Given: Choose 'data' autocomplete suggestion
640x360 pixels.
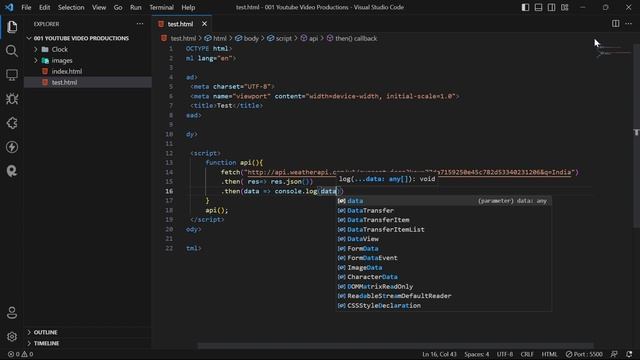Looking at the screenshot, I should tap(444, 201).
